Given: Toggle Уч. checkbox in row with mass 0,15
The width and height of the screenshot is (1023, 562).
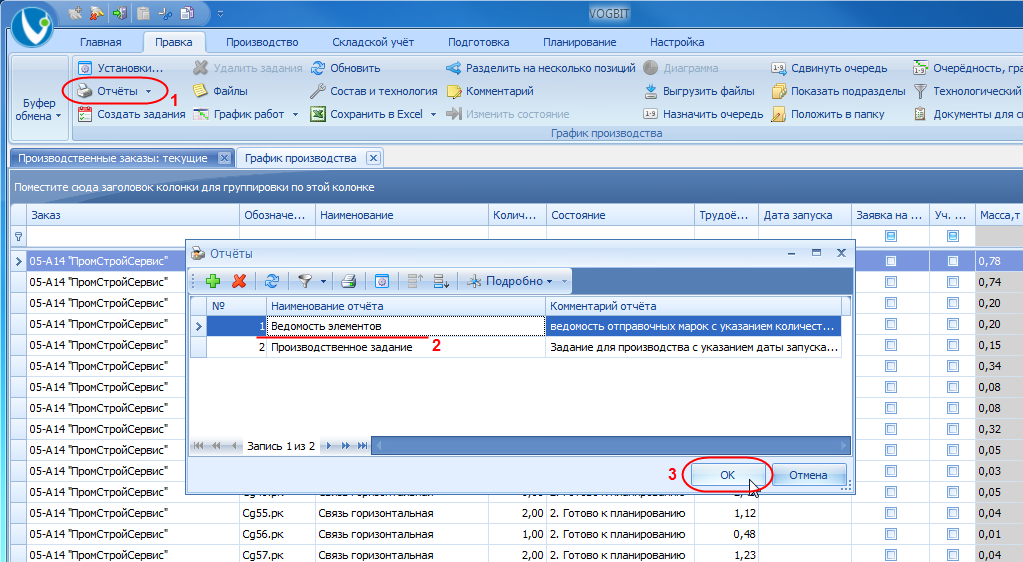Looking at the screenshot, I should click(x=953, y=345).
